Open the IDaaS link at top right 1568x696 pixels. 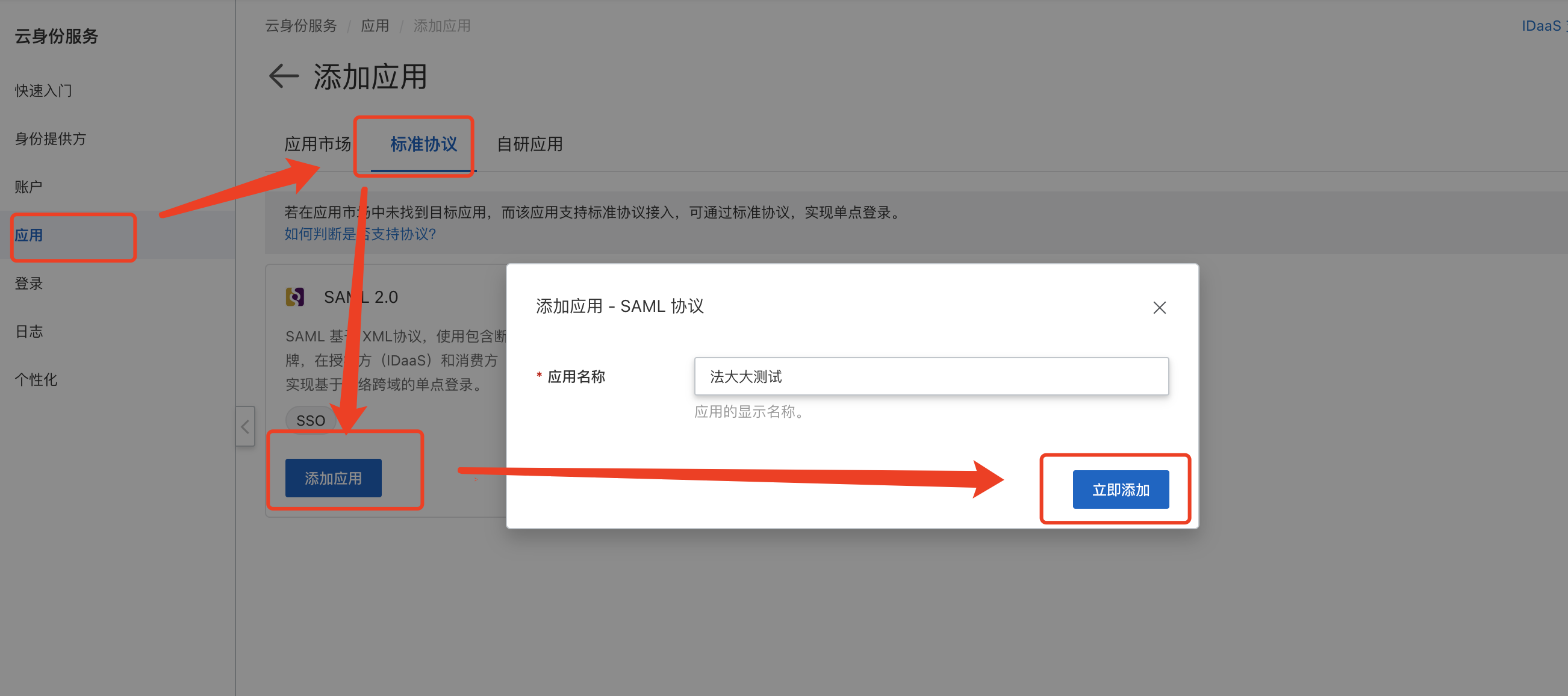[1543, 25]
